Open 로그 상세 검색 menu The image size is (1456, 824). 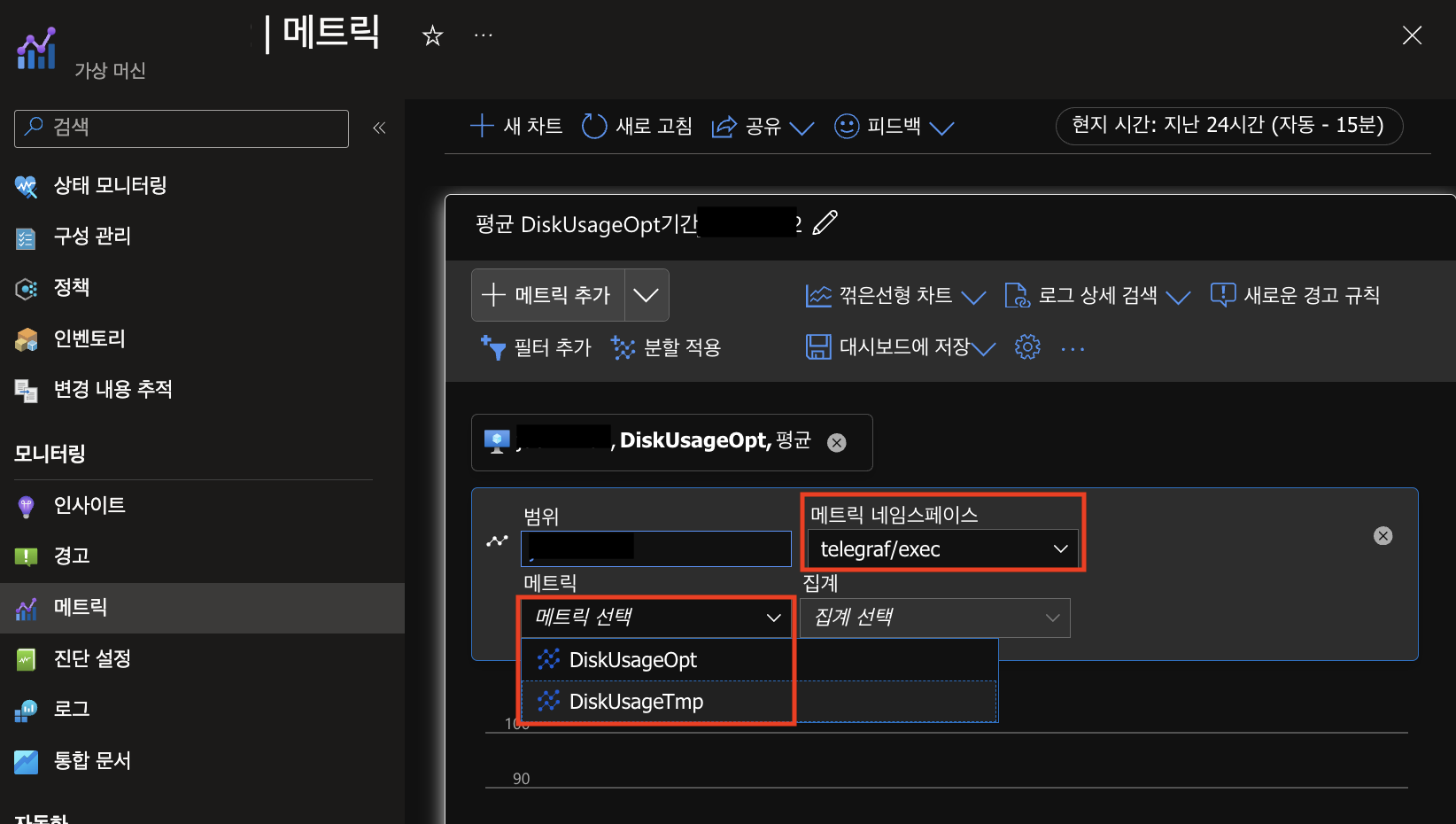click(1097, 295)
